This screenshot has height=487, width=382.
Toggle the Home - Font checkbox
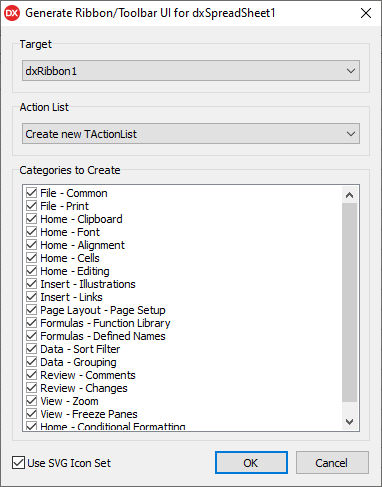pyautogui.click(x=31, y=232)
